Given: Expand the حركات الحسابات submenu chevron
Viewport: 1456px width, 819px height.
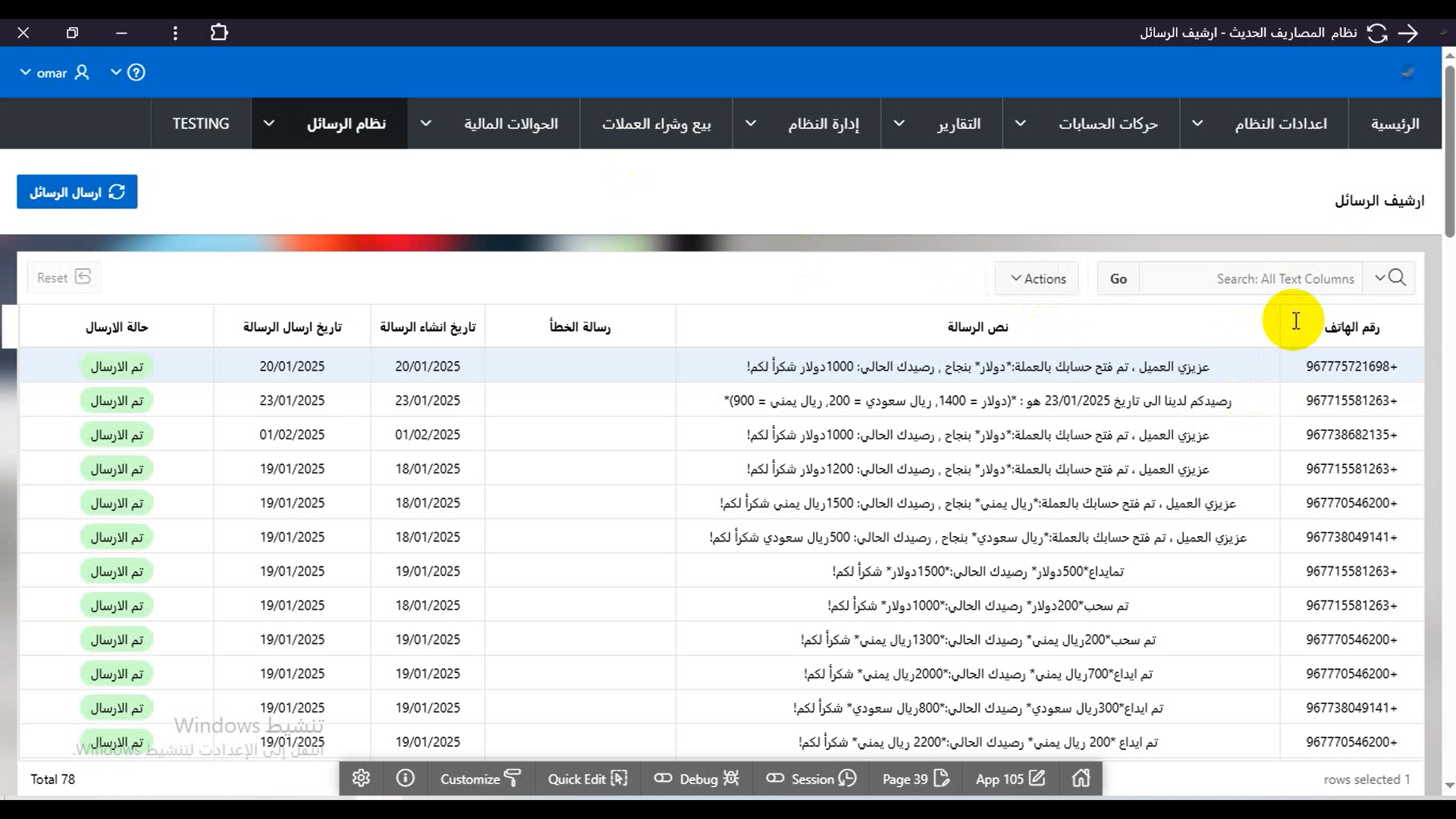Looking at the screenshot, I should pyautogui.click(x=1021, y=124).
